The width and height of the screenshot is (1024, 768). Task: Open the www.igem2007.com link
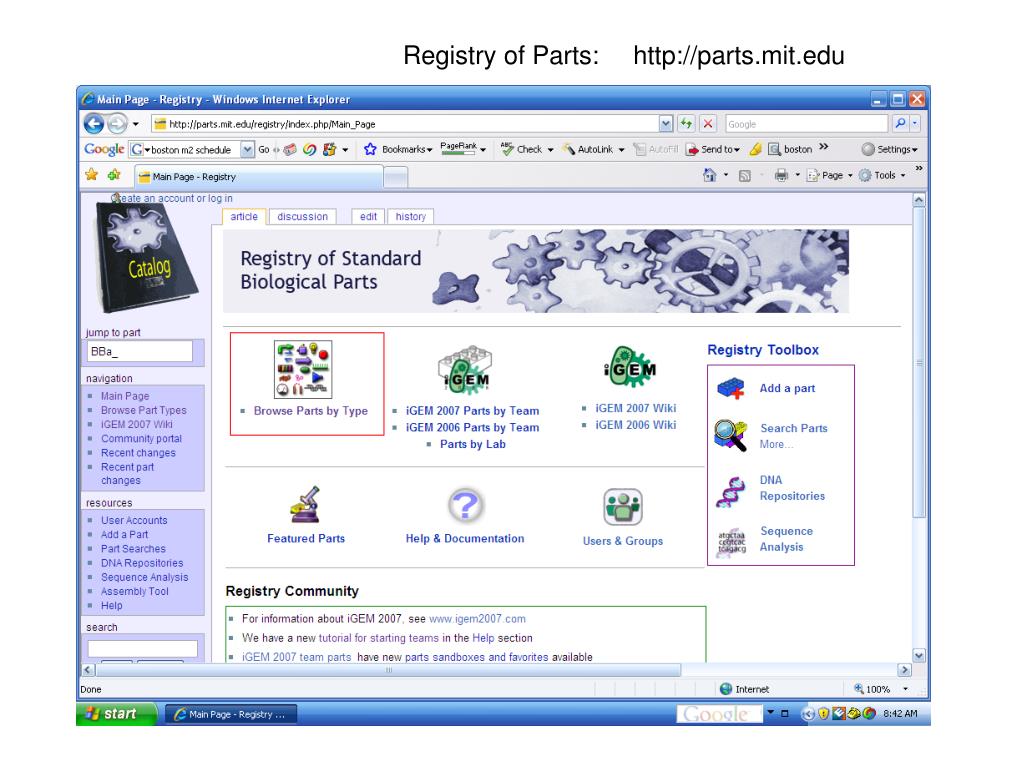click(477, 618)
